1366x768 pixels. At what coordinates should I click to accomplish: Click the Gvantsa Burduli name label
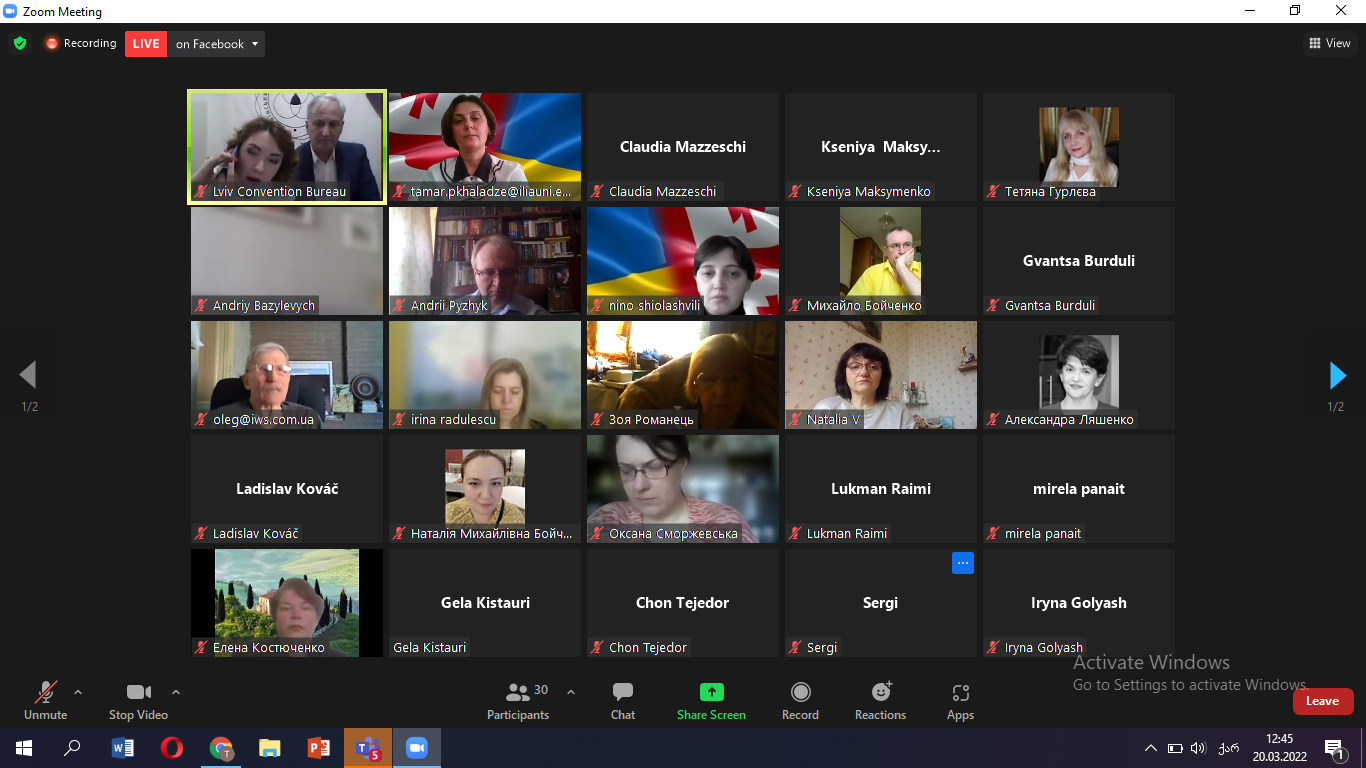pyautogui.click(x=1049, y=305)
